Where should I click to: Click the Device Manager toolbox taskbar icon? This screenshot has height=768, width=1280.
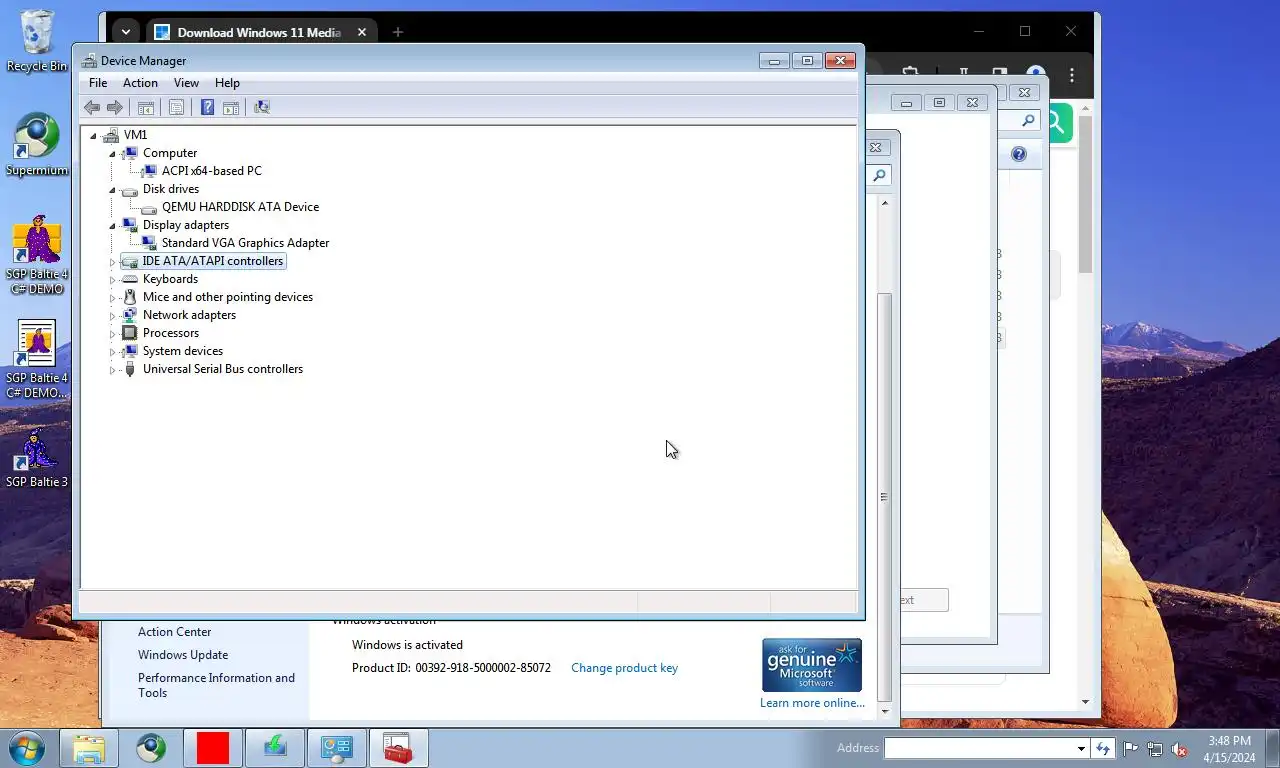(398, 748)
